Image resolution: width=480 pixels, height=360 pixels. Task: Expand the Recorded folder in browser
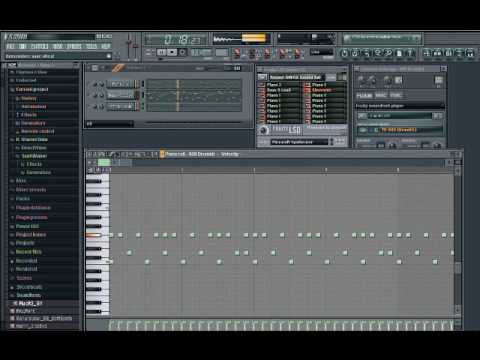click(x=26, y=261)
